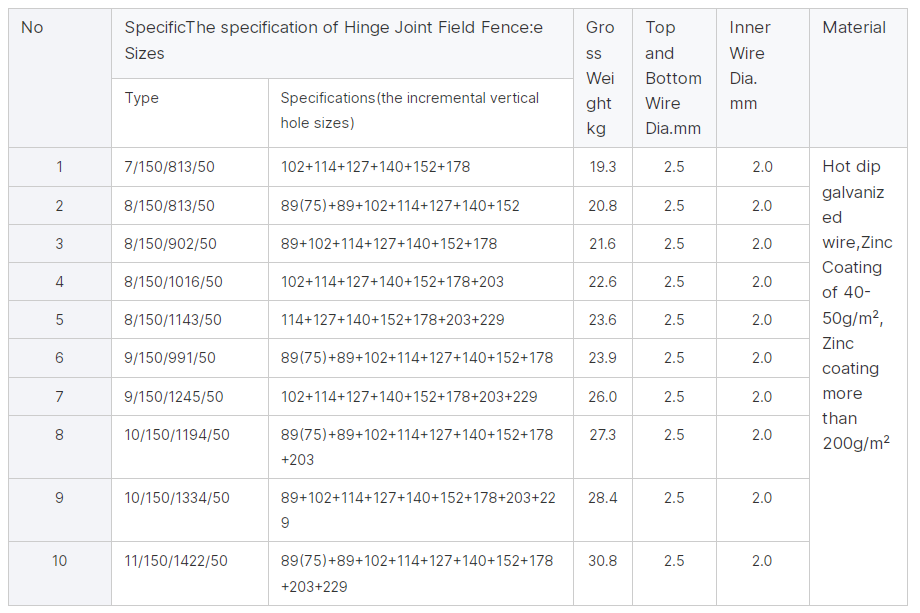Click the 'Inner Wire Dia. mm' header
This screenshot has height=613, width=920.
point(763,78)
